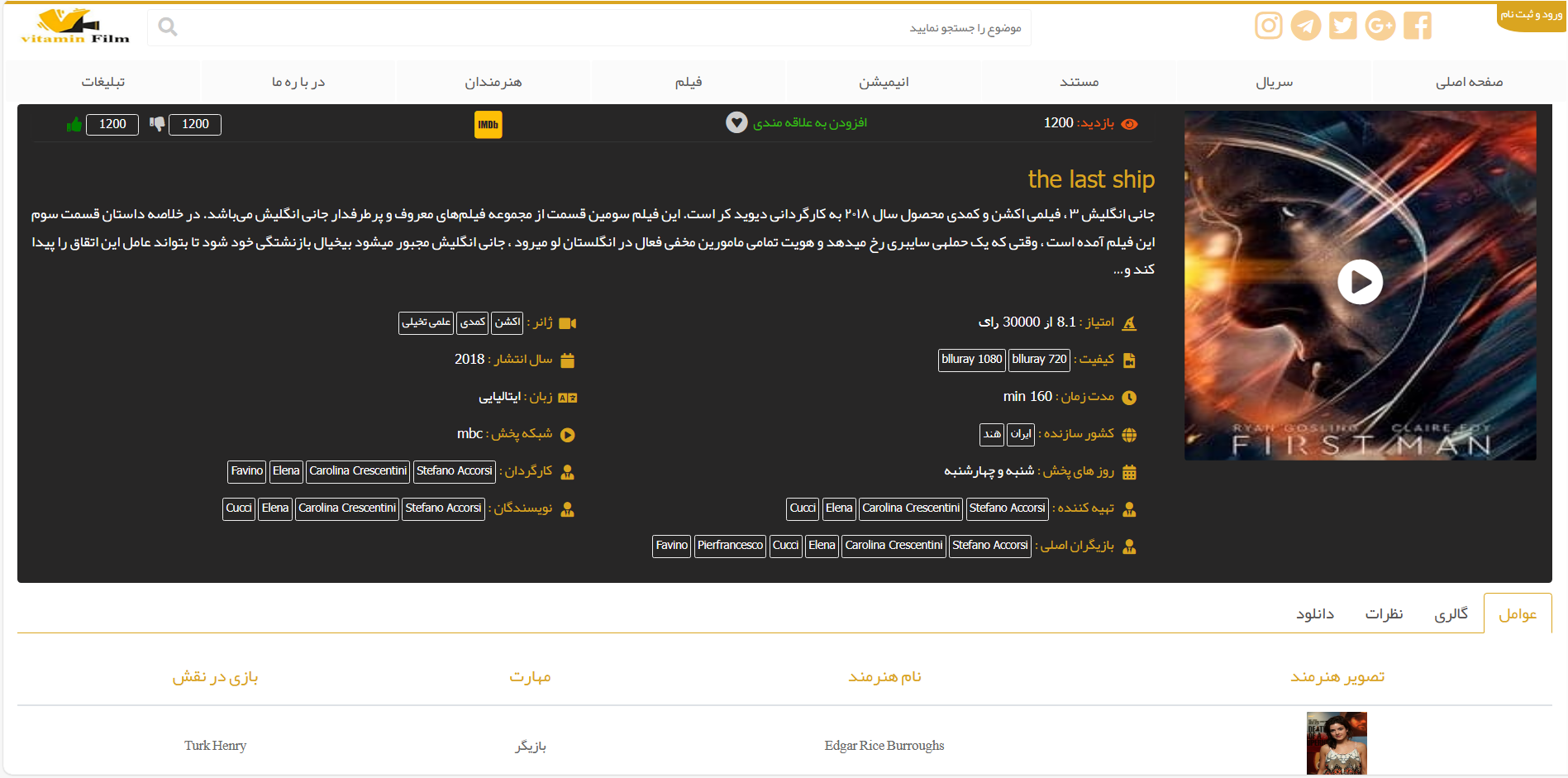Click Carolina Crescentini in producer row
This screenshot has width=1568, height=778.
(x=911, y=508)
